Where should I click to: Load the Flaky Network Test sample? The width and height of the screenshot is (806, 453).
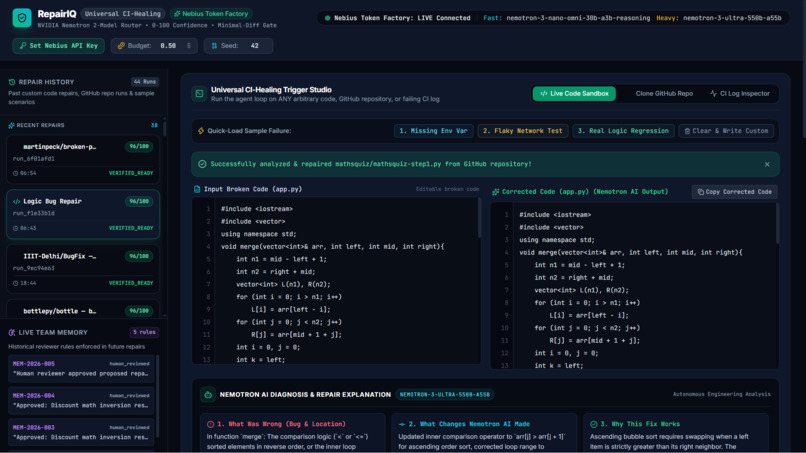pos(522,131)
